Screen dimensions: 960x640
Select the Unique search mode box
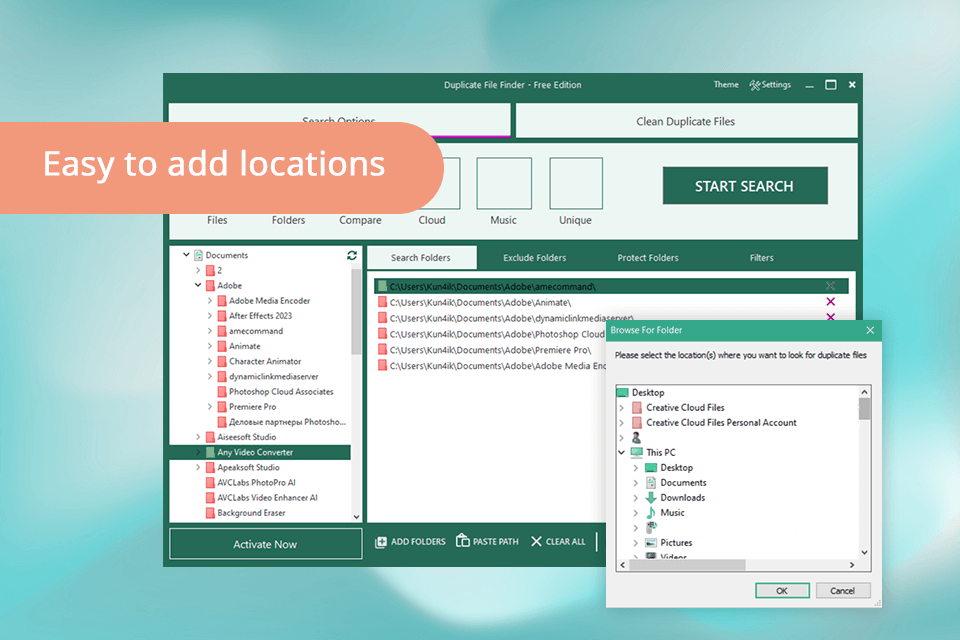[x=576, y=183]
